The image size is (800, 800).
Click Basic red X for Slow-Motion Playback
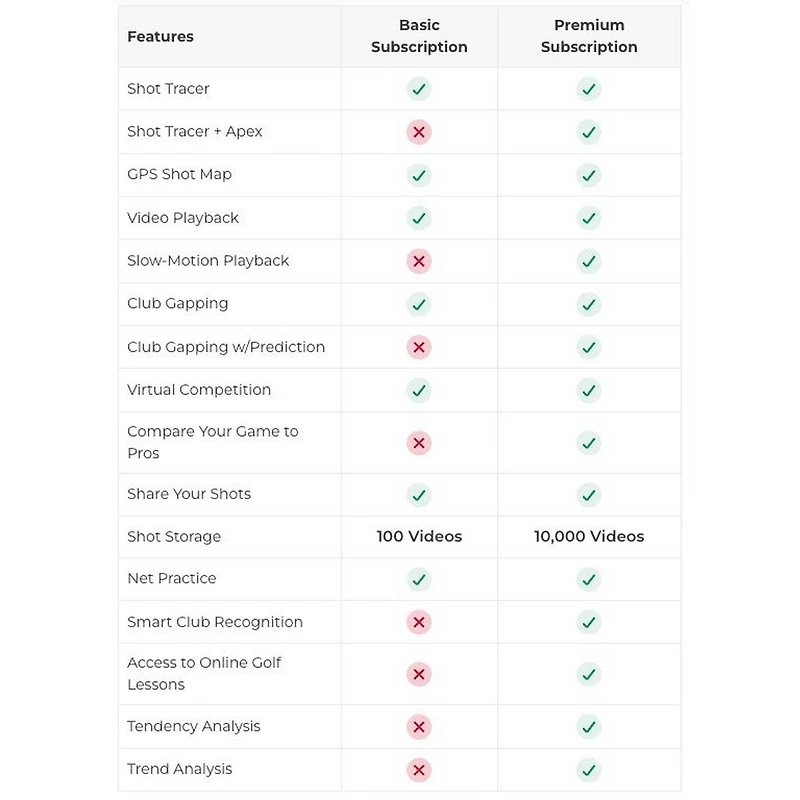(x=419, y=261)
